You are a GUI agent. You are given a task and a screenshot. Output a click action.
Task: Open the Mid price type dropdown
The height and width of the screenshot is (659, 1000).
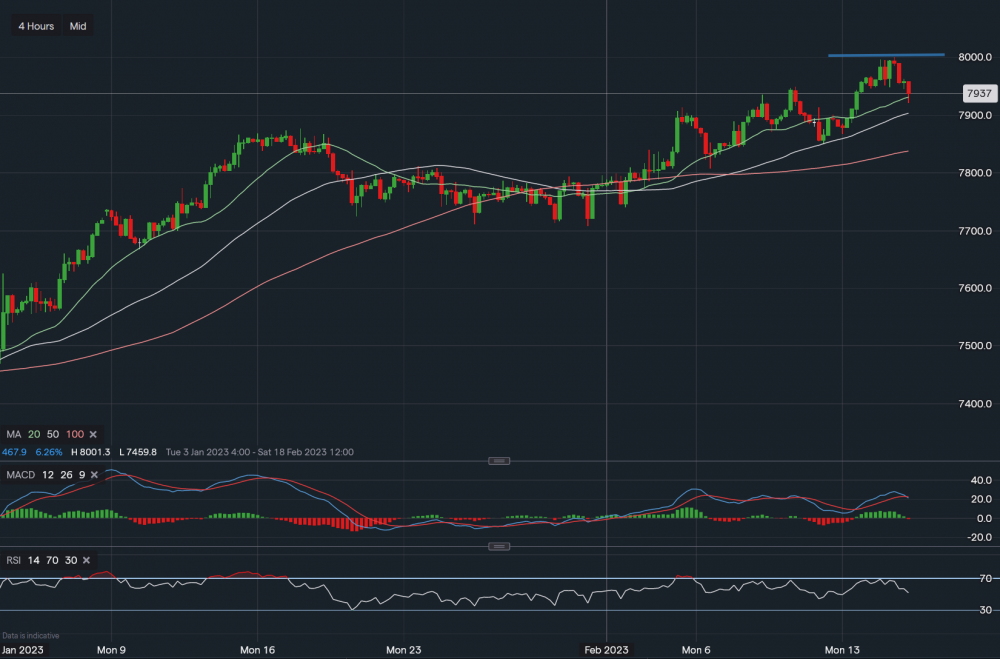(77, 25)
